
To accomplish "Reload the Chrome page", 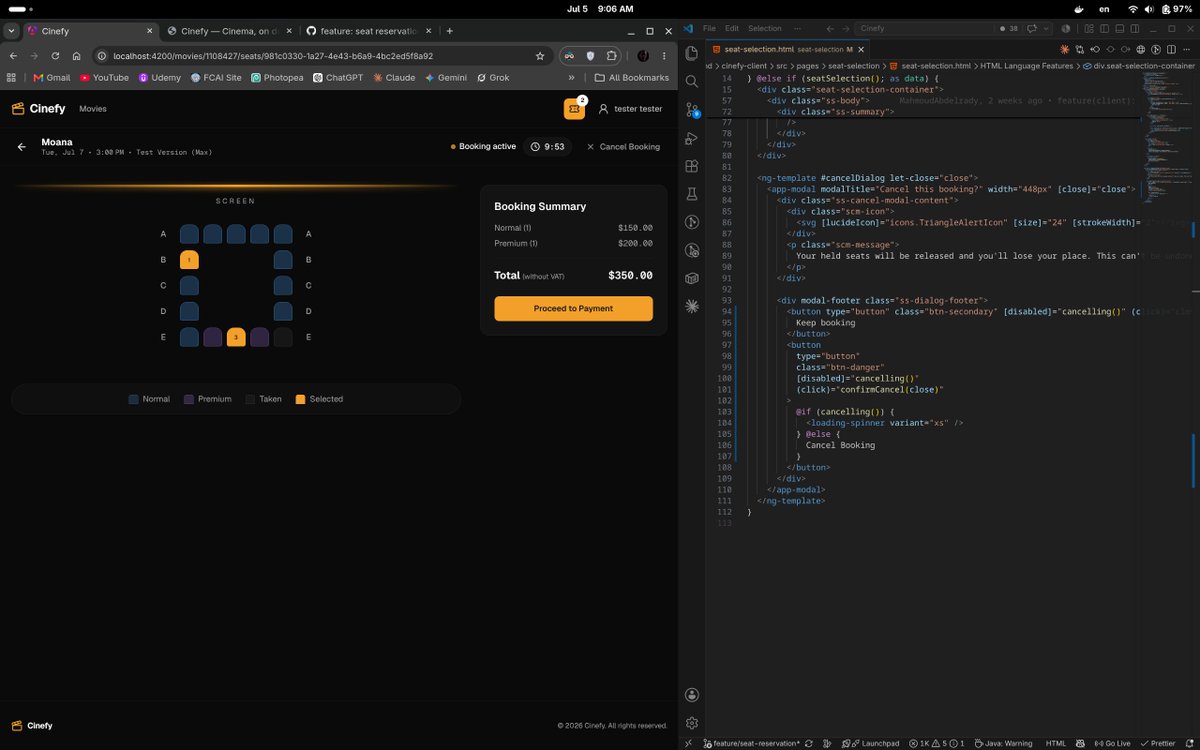I will [x=55, y=56].
